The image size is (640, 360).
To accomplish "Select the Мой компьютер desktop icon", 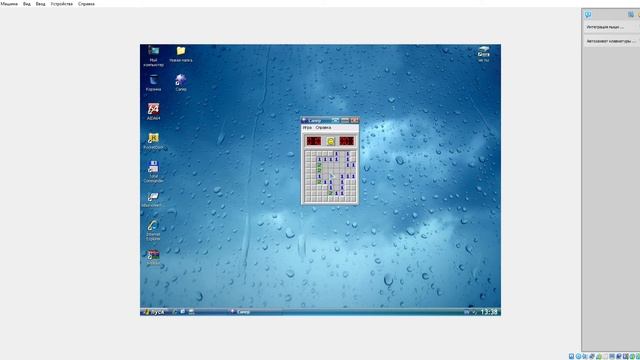I will 153,56.
